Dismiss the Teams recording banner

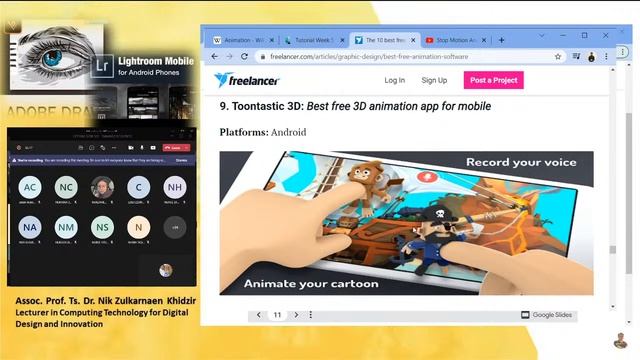click(181, 160)
